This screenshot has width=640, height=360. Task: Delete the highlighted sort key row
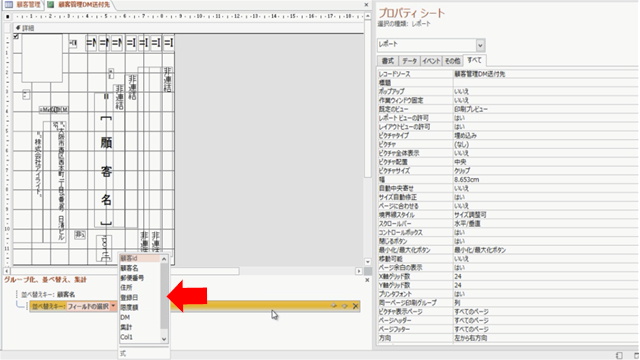[x=356, y=306]
